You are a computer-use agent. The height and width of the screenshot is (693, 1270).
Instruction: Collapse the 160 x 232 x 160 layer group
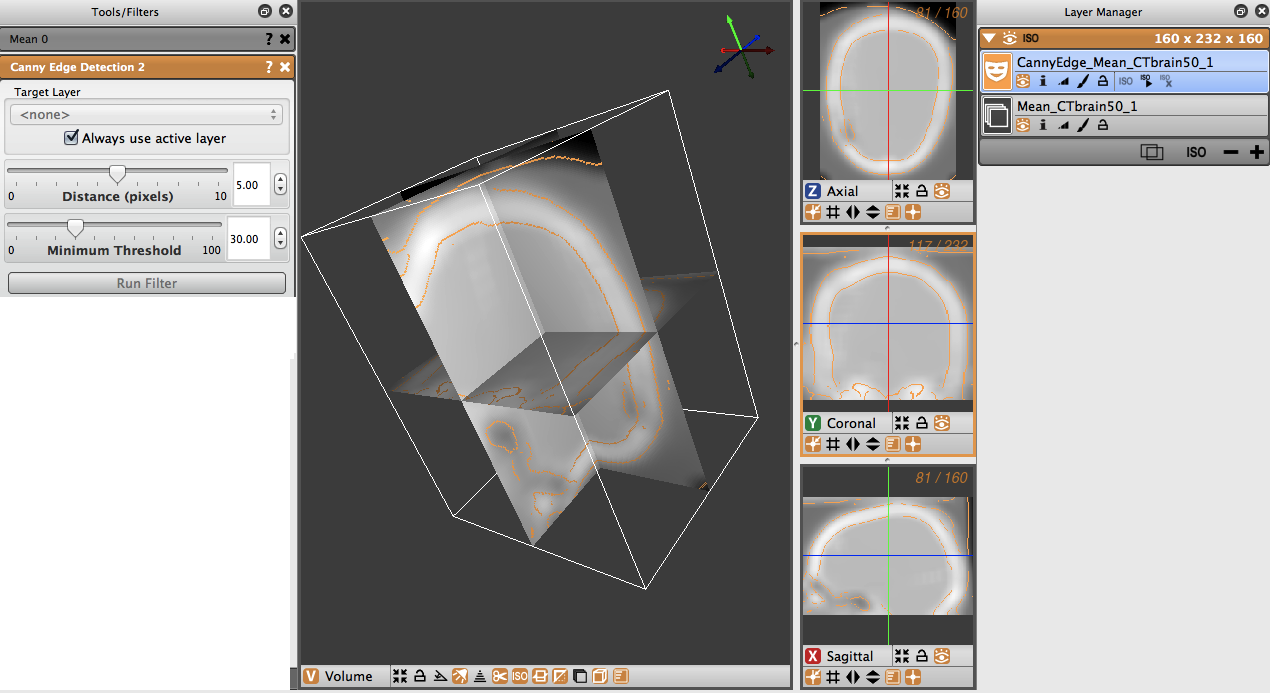tap(990, 38)
